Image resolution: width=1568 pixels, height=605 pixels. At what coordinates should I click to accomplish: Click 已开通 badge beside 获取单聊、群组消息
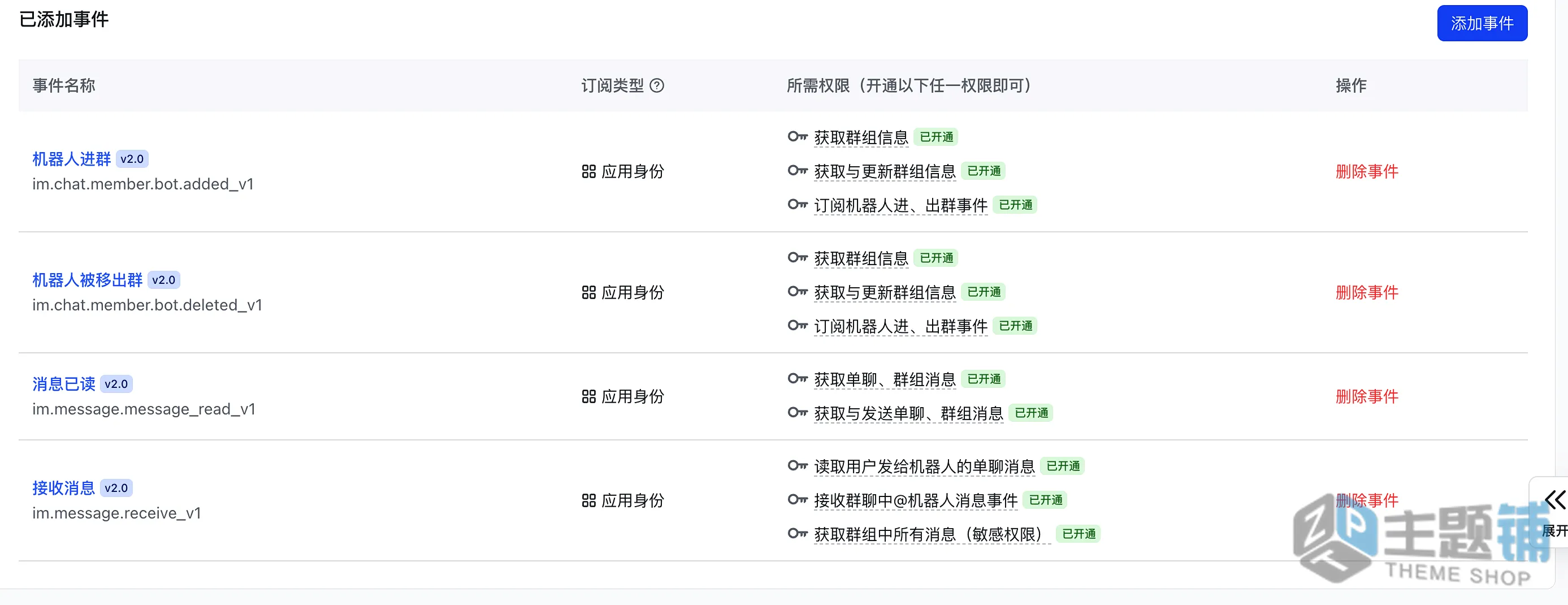(x=984, y=379)
